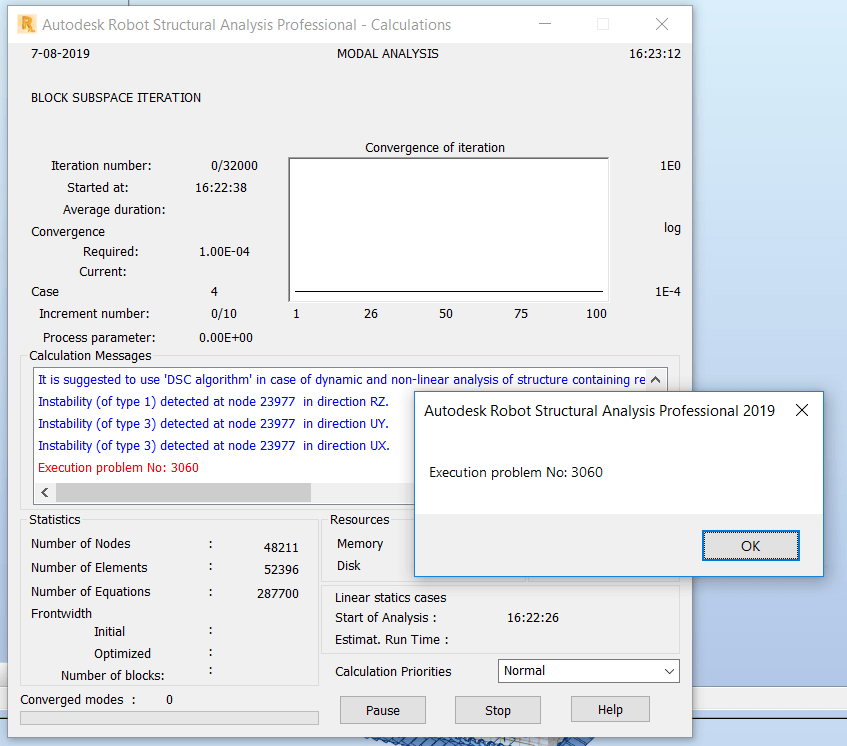Click the Number of Equations value 287700
Image resolution: width=847 pixels, height=746 pixels.
click(x=278, y=594)
